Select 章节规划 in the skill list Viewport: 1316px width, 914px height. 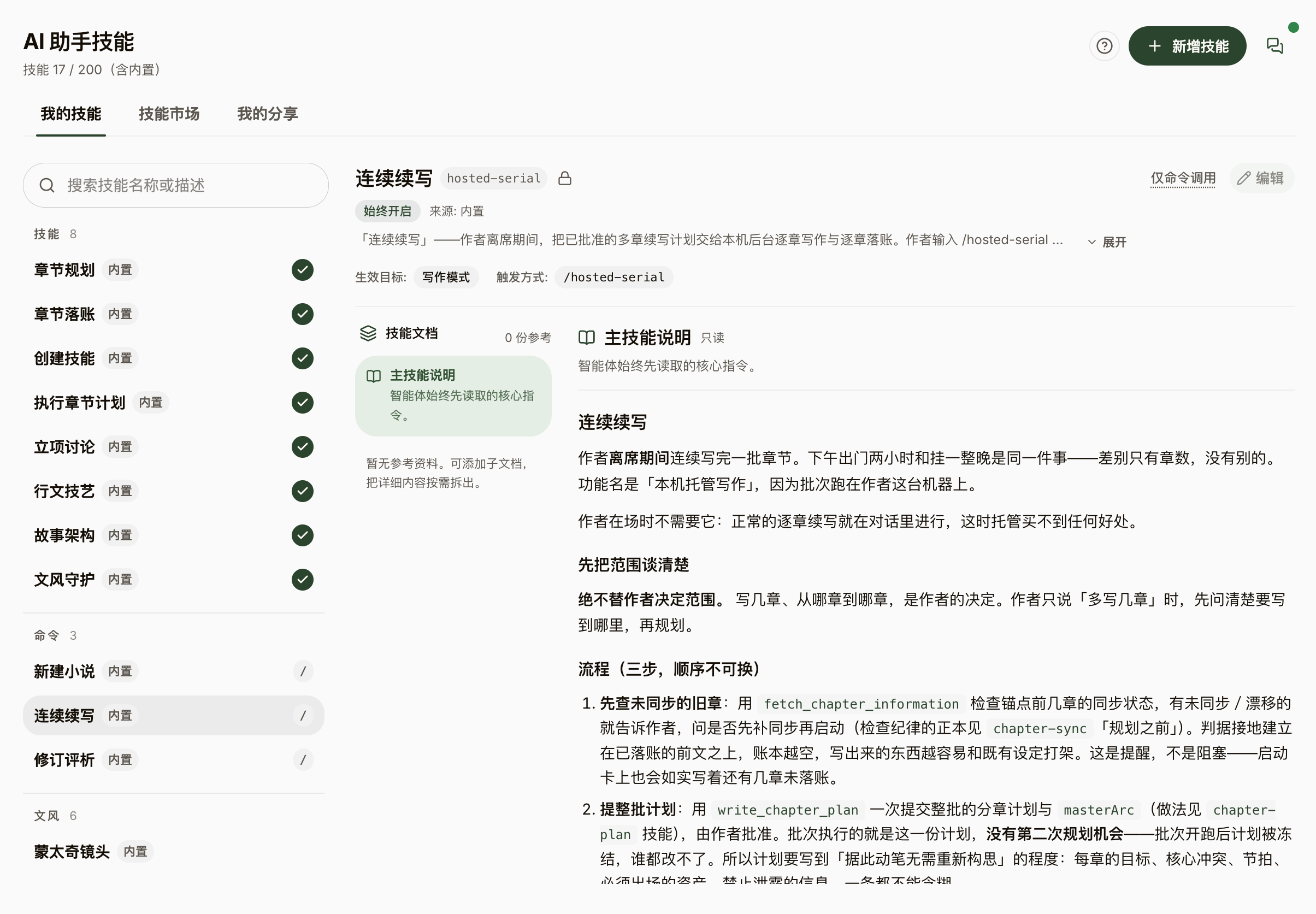[174, 270]
